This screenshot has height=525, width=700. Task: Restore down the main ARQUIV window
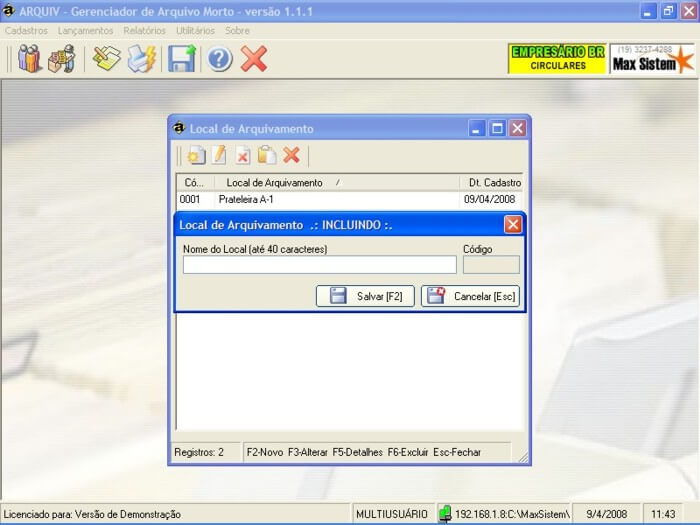pos(668,11)
